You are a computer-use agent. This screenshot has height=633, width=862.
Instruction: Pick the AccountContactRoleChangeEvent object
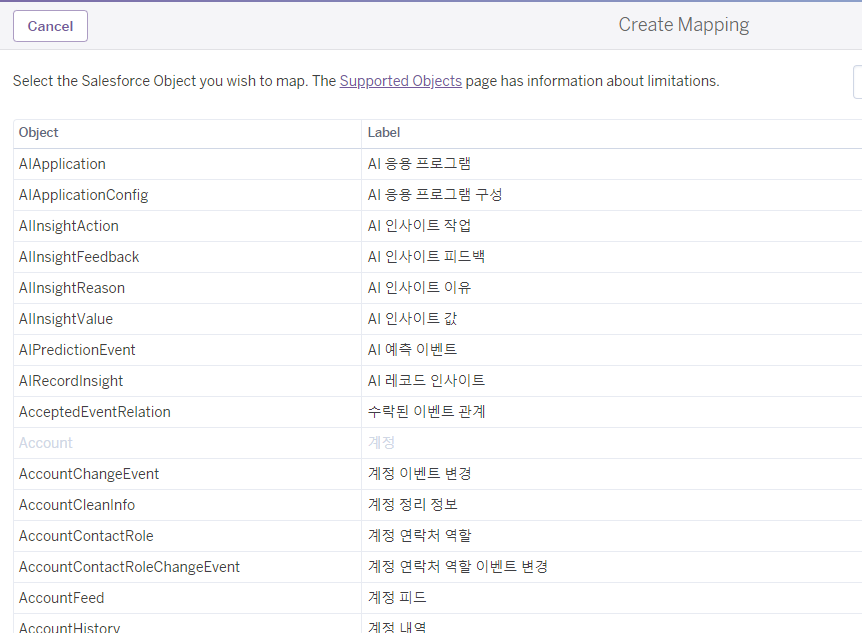click(x=129, y=567)
